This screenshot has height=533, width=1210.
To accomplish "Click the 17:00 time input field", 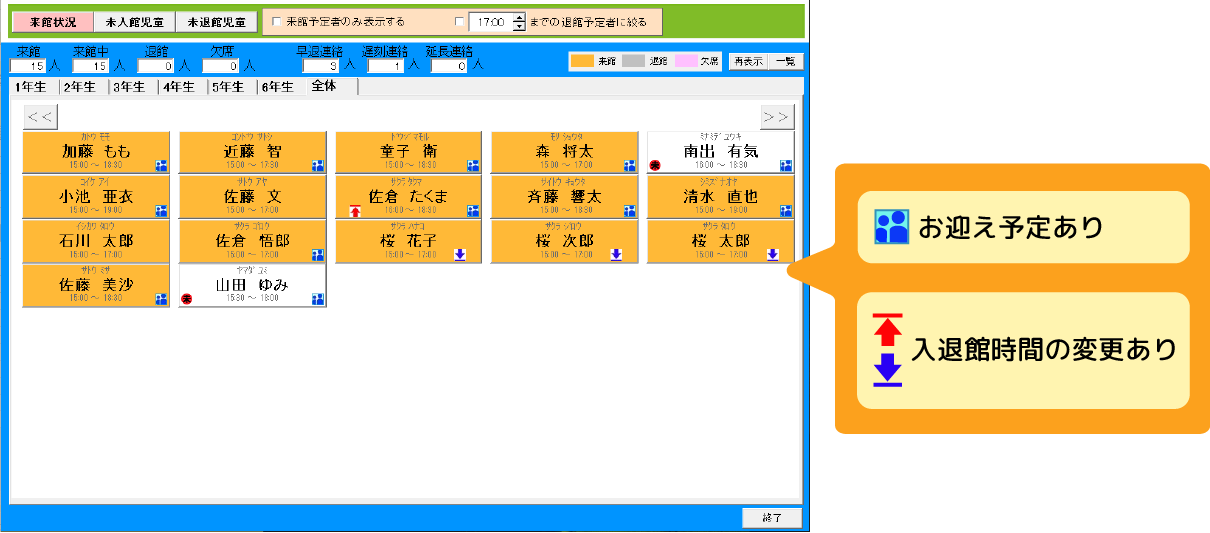I will click(x=490, y=21).
